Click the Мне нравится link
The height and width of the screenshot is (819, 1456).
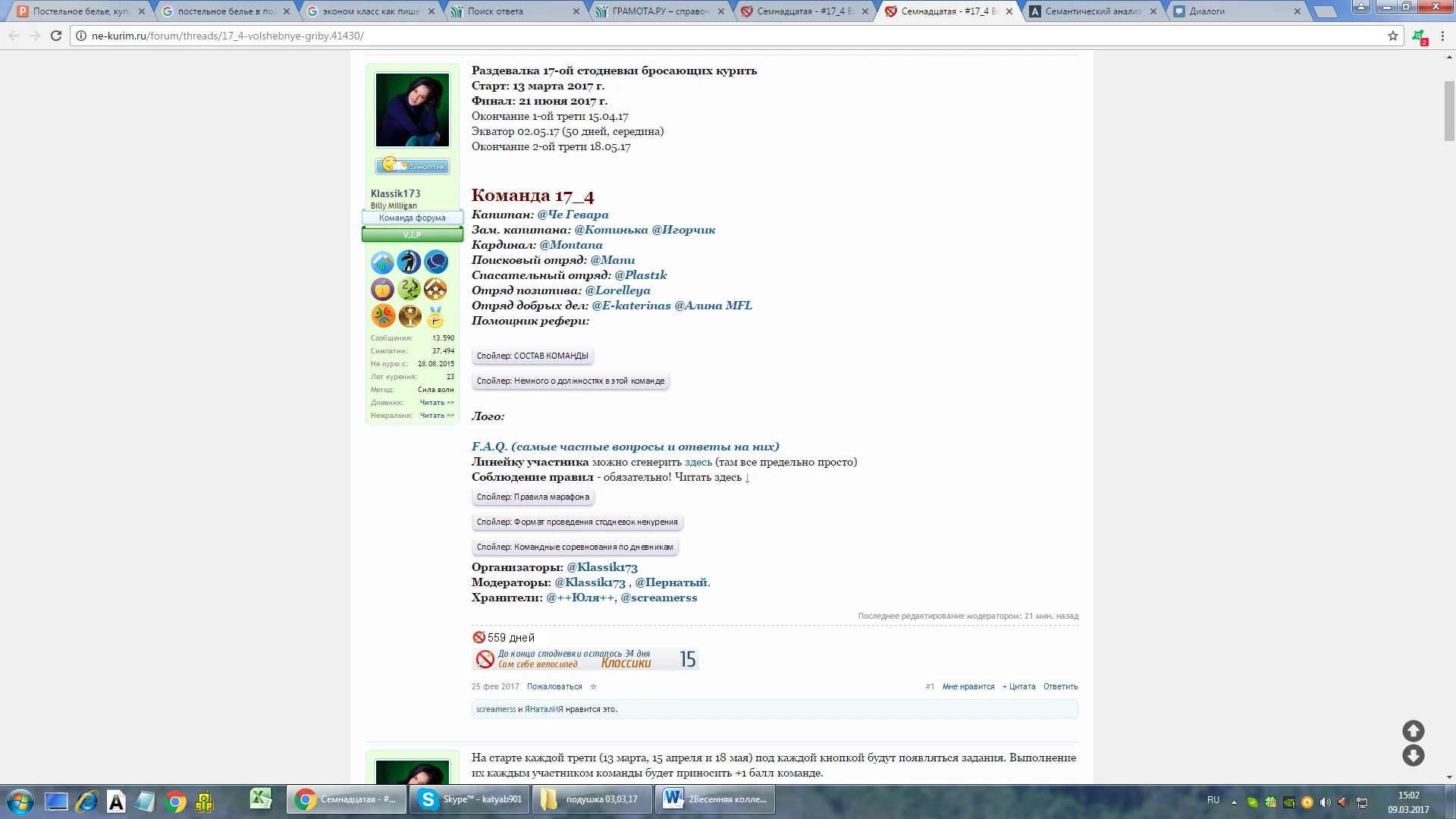coord(968,687)
